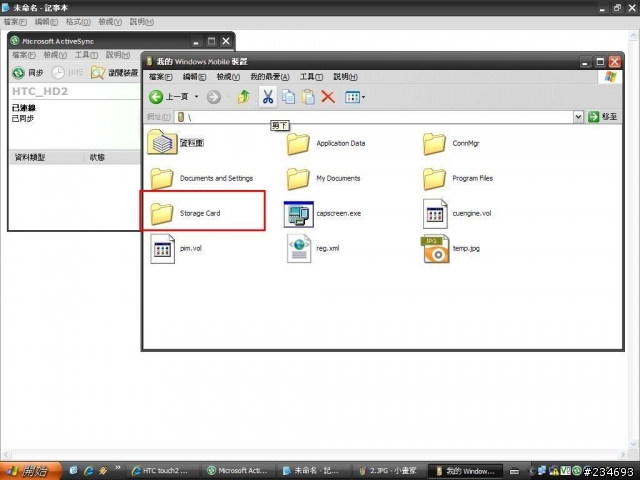This screenshot has height=480, width=640.
Task: Expand the Back button history arrow
Action: tap(196, 97)
